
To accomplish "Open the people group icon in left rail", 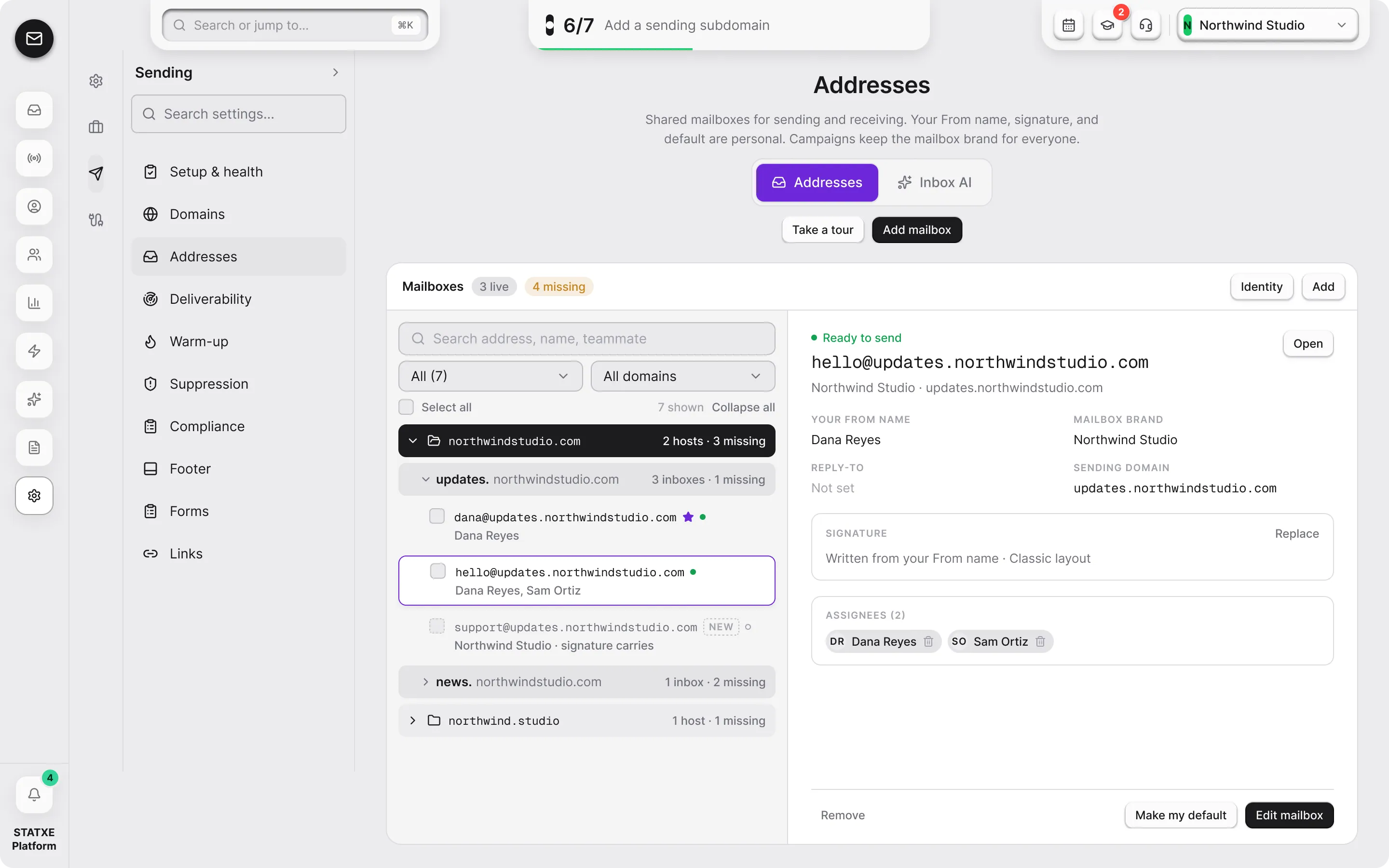I will [x=34, y=254].
